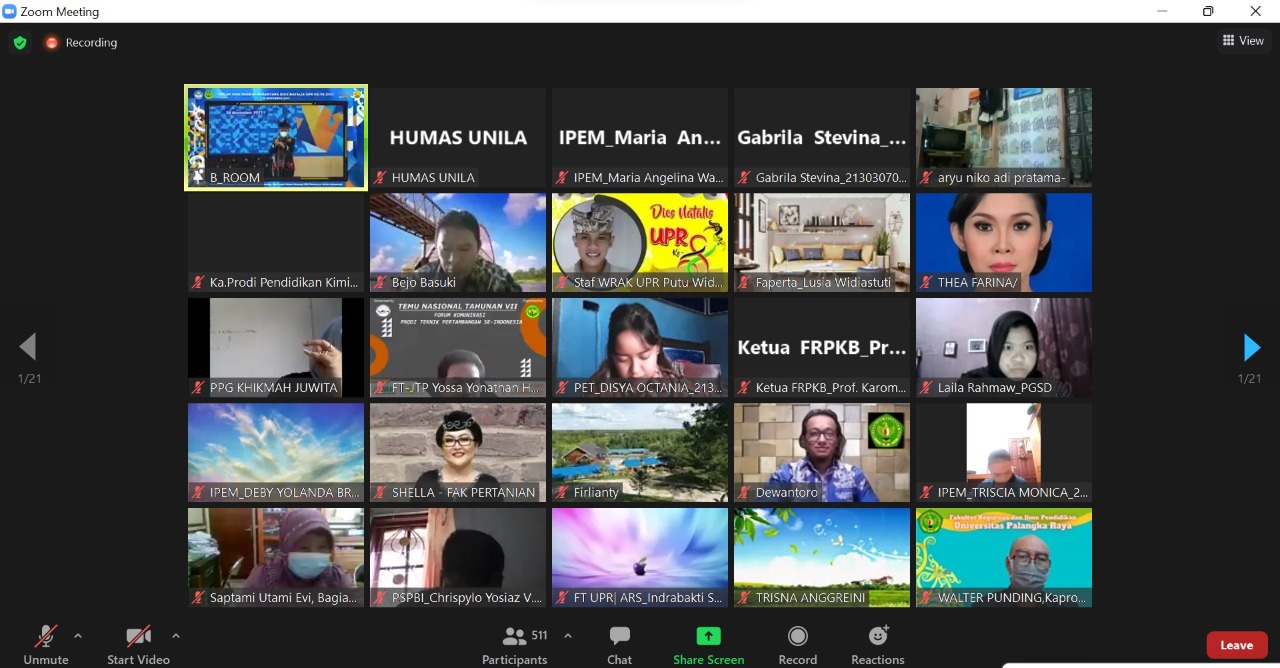Click the THEA FARINA video tile

(1004, 242)
